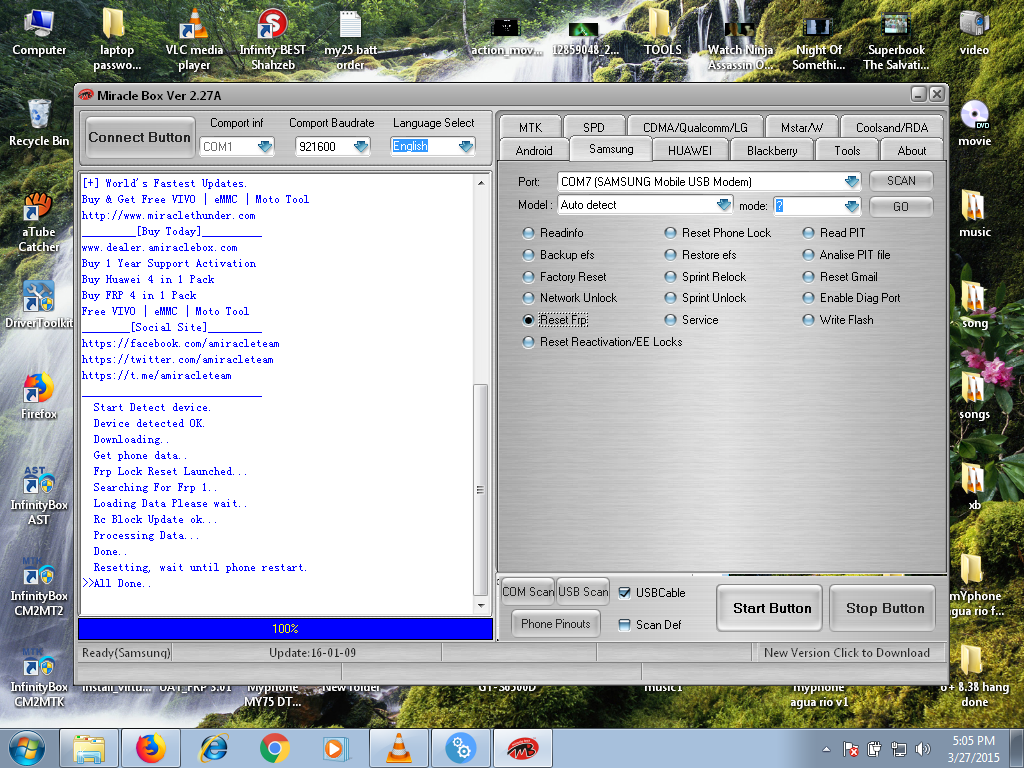The height and width of the screenshot is (768, 1024).
Task: Launch InfinityBox AST shortcut
Action: tap(39, 496)
